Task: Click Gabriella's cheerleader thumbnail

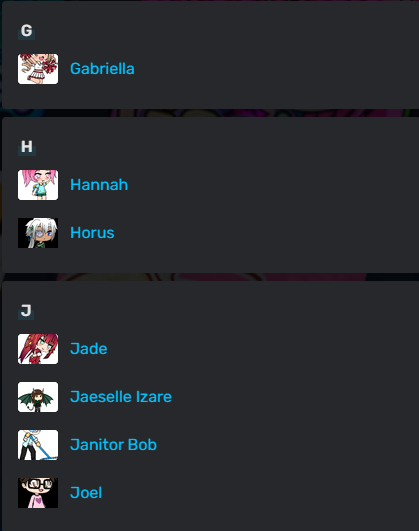Action: (38, 69)
